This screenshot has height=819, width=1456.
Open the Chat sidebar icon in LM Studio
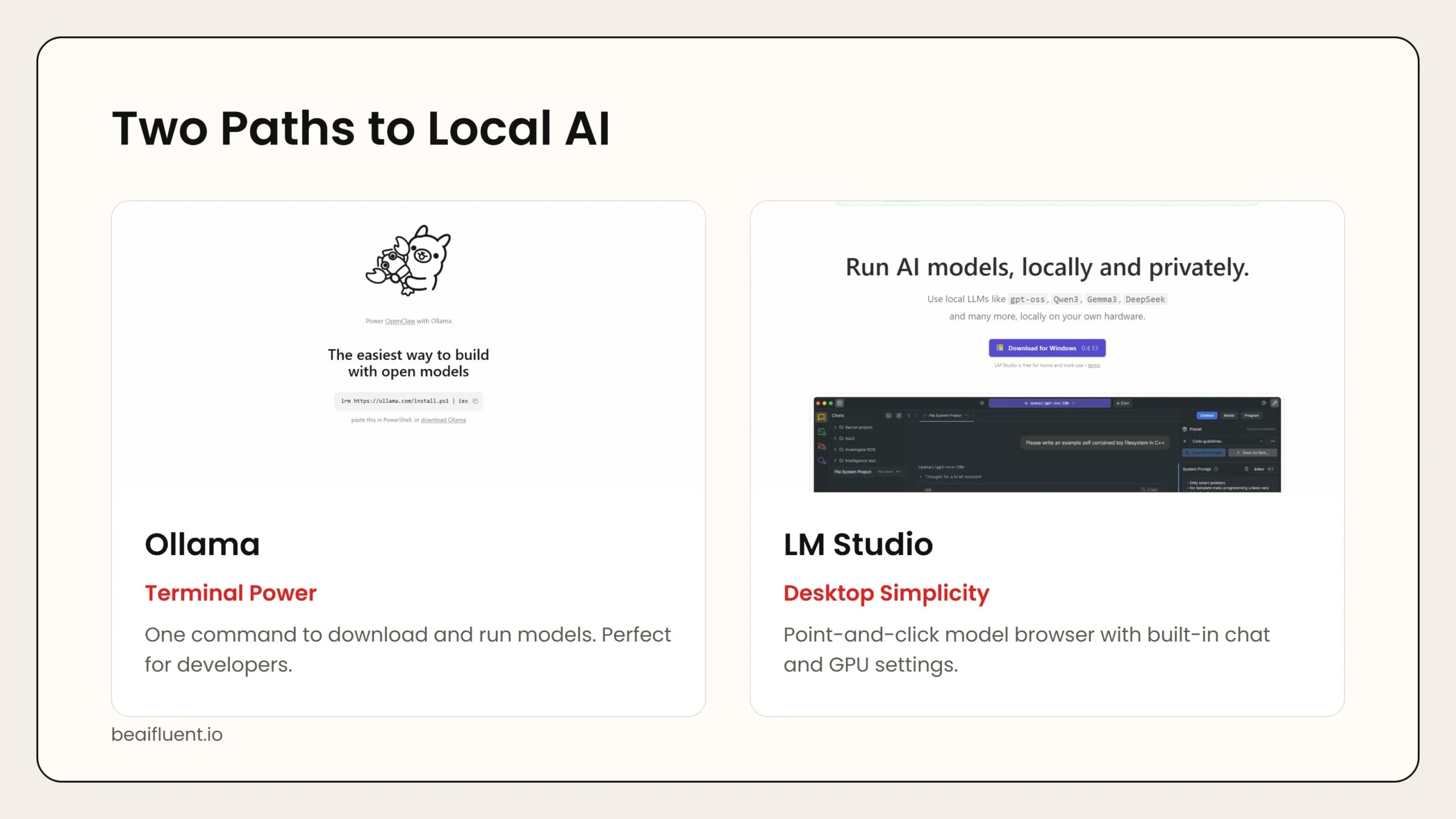pos(821,417)
